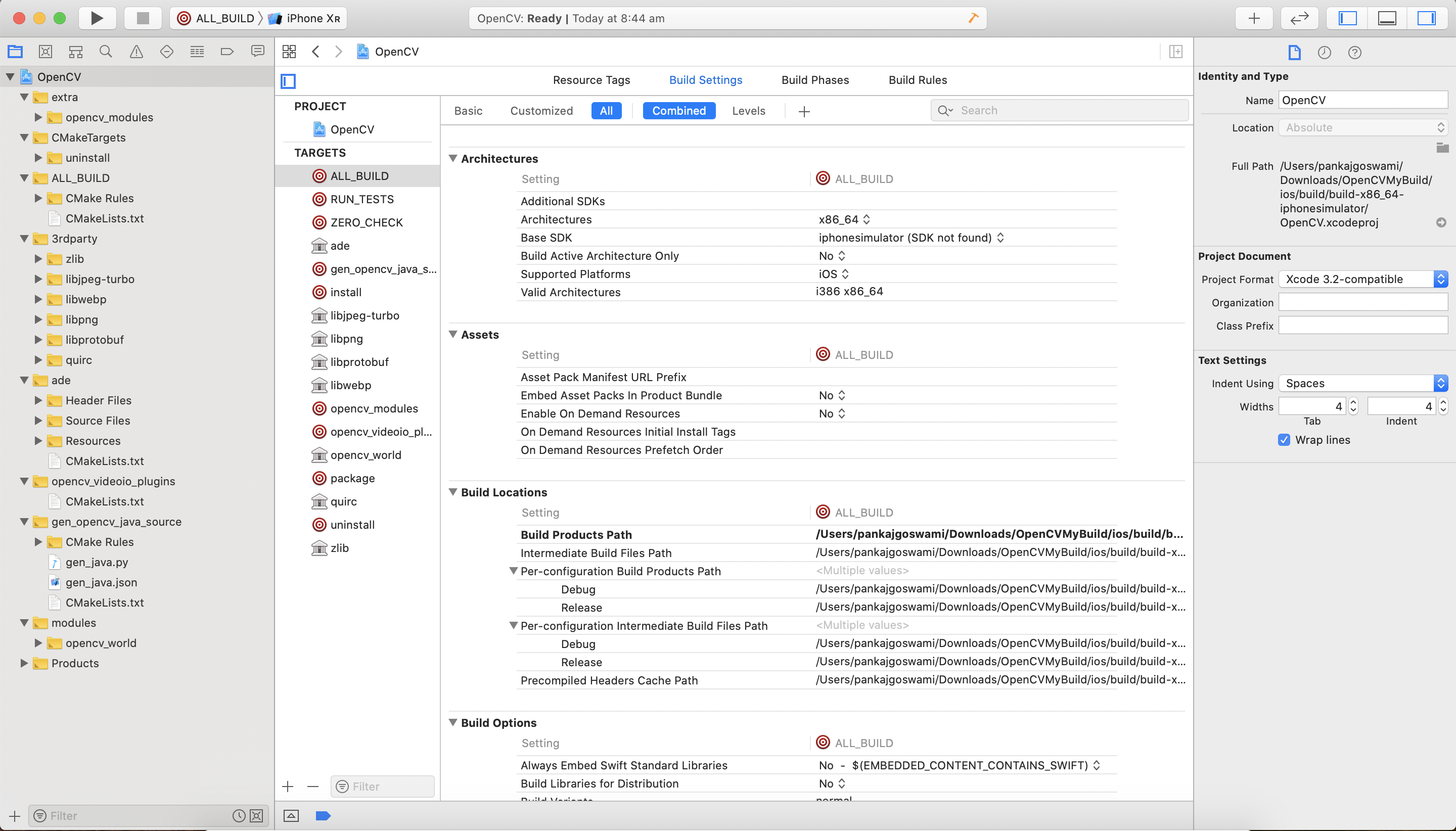Open the Symbol navigator icon
Viewport: 1456px width, 831px height.
[x=76, y=52]
